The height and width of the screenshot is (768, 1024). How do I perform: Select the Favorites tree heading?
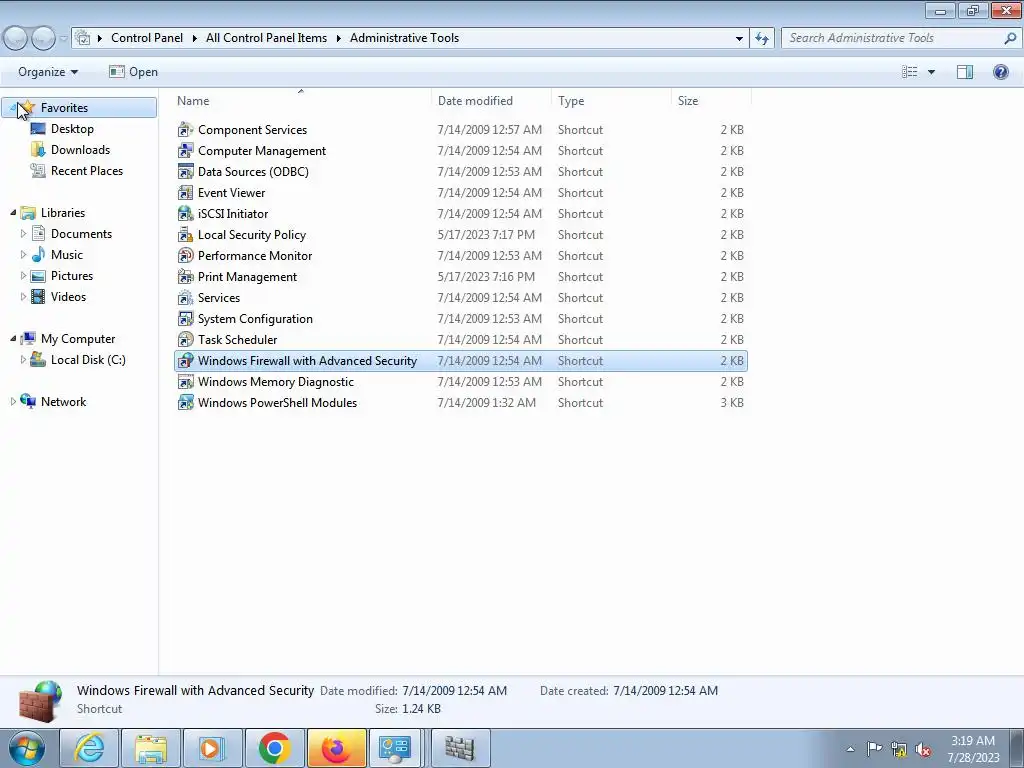[79, 108]
